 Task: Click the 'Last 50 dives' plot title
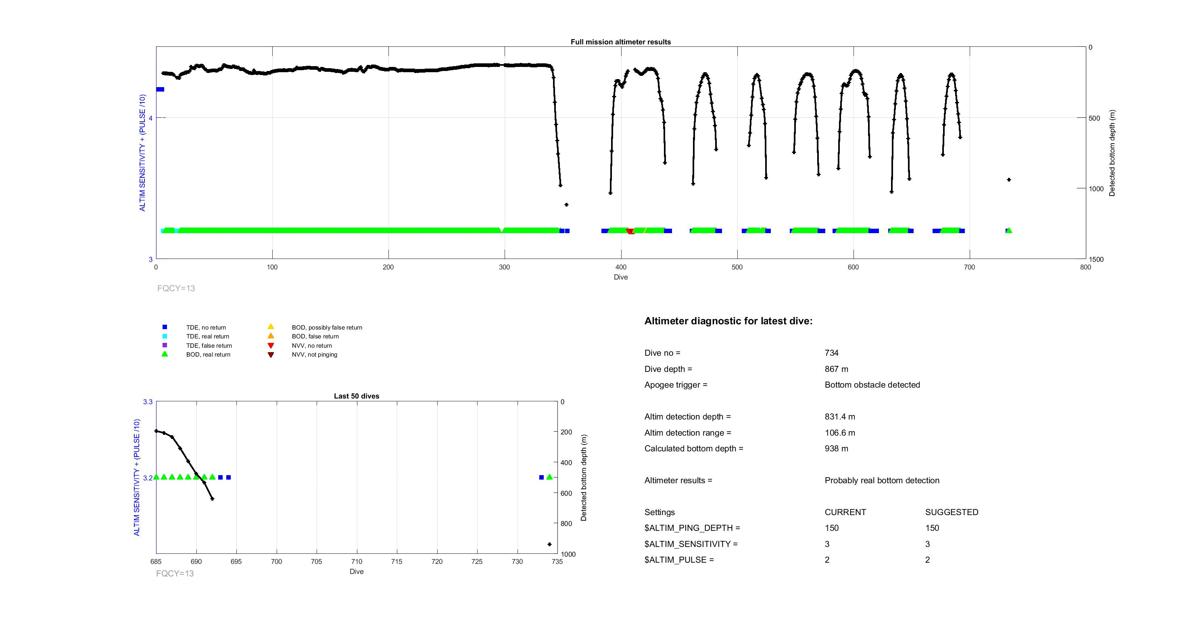pos(356,396)
